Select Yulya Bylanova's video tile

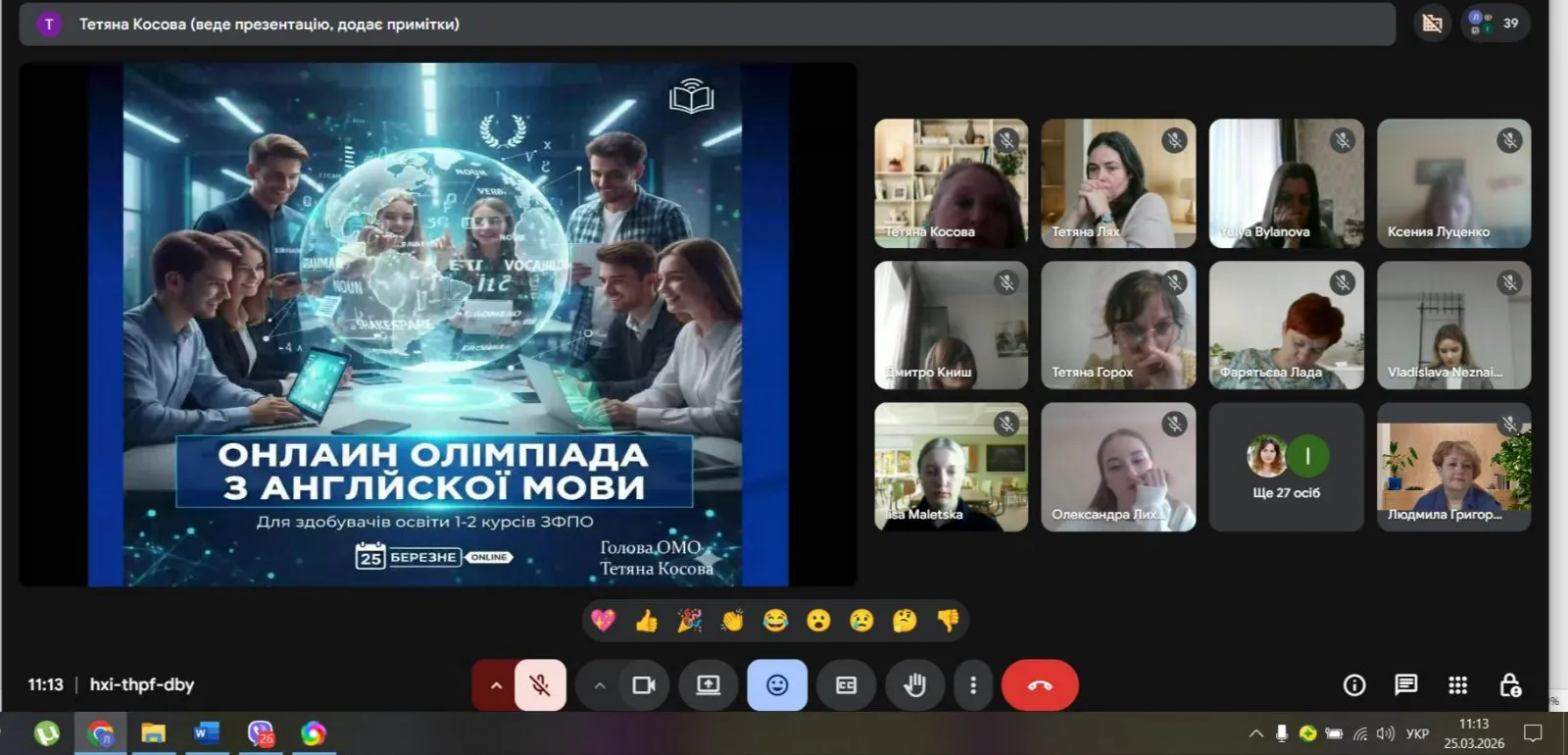(1287, 183)
